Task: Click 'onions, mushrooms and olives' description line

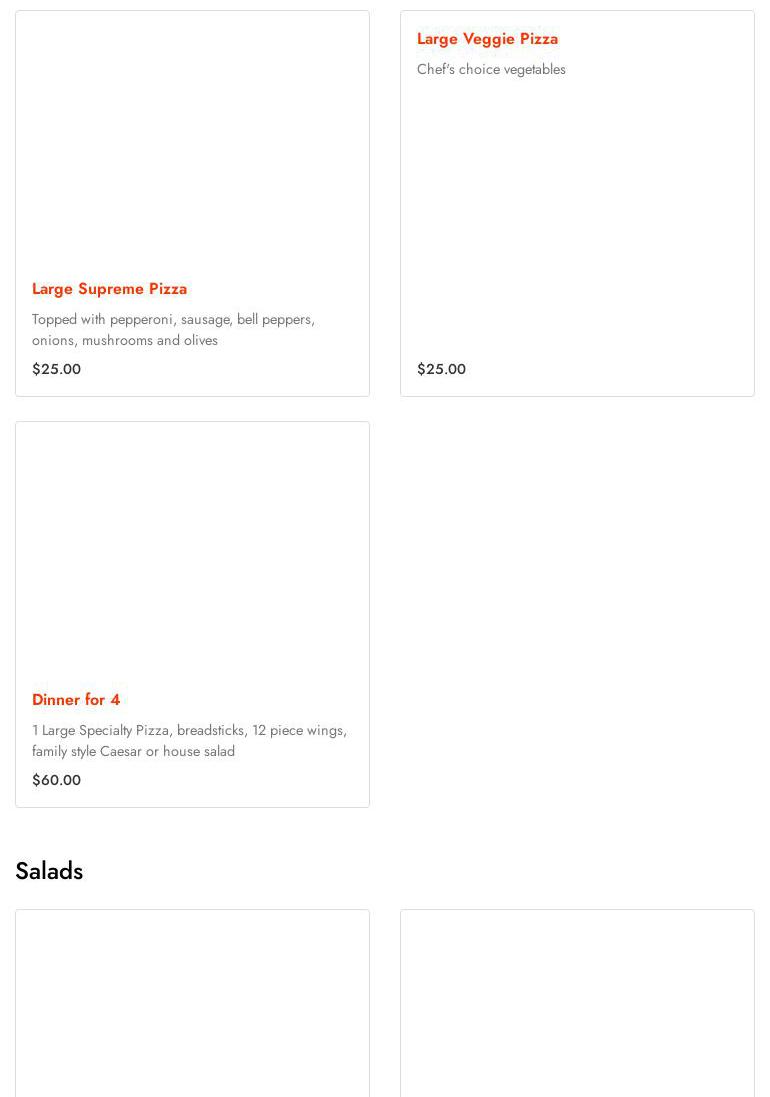Action: (124, 340)
